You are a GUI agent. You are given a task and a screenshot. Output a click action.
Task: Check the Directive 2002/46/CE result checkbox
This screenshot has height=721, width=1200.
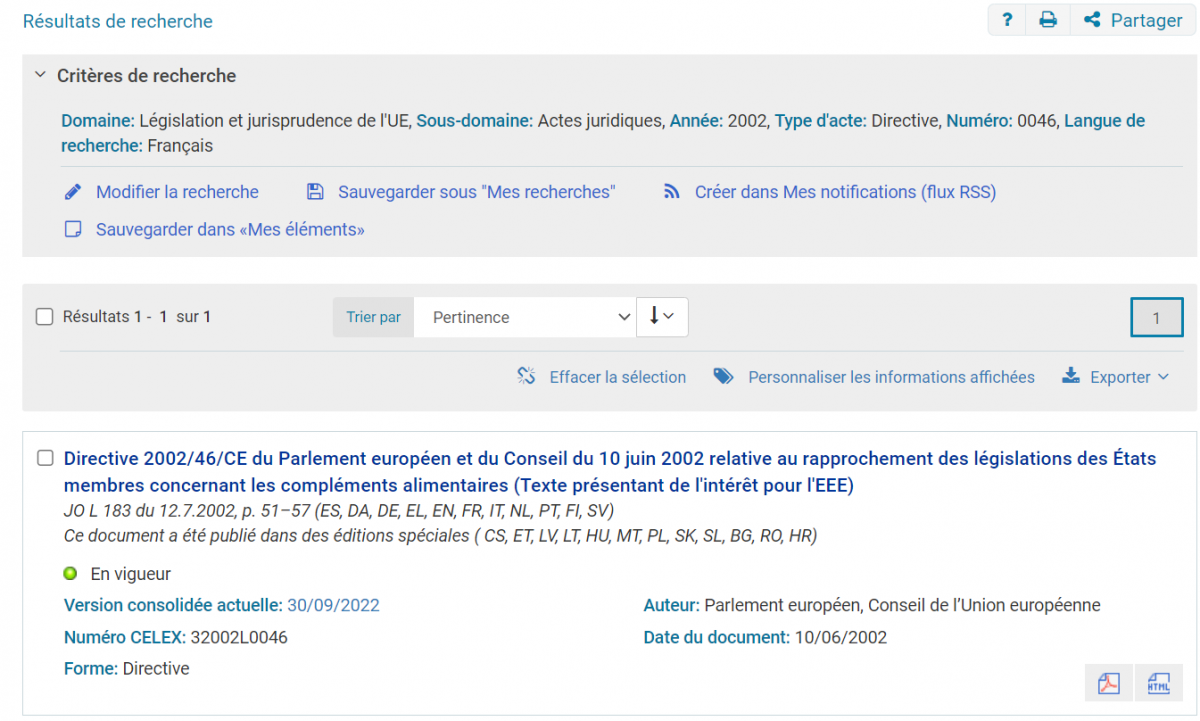tap(44, 458)
